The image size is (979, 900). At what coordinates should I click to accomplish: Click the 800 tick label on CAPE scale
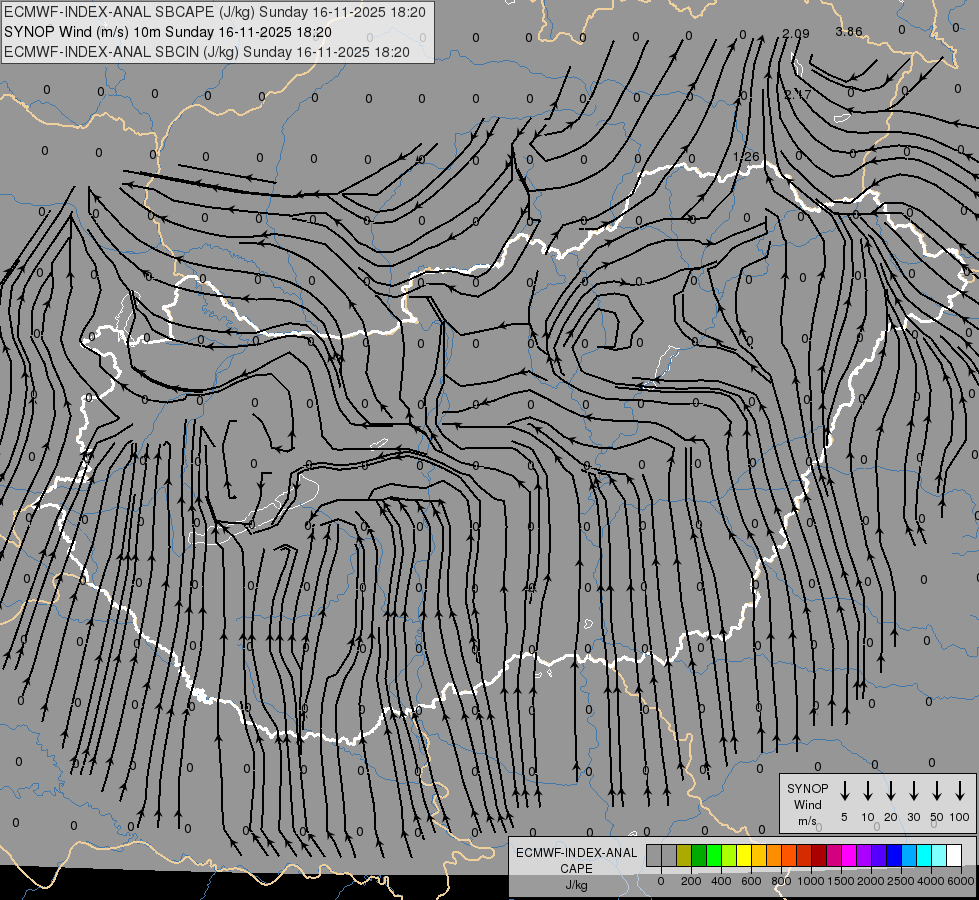[781, 881]
